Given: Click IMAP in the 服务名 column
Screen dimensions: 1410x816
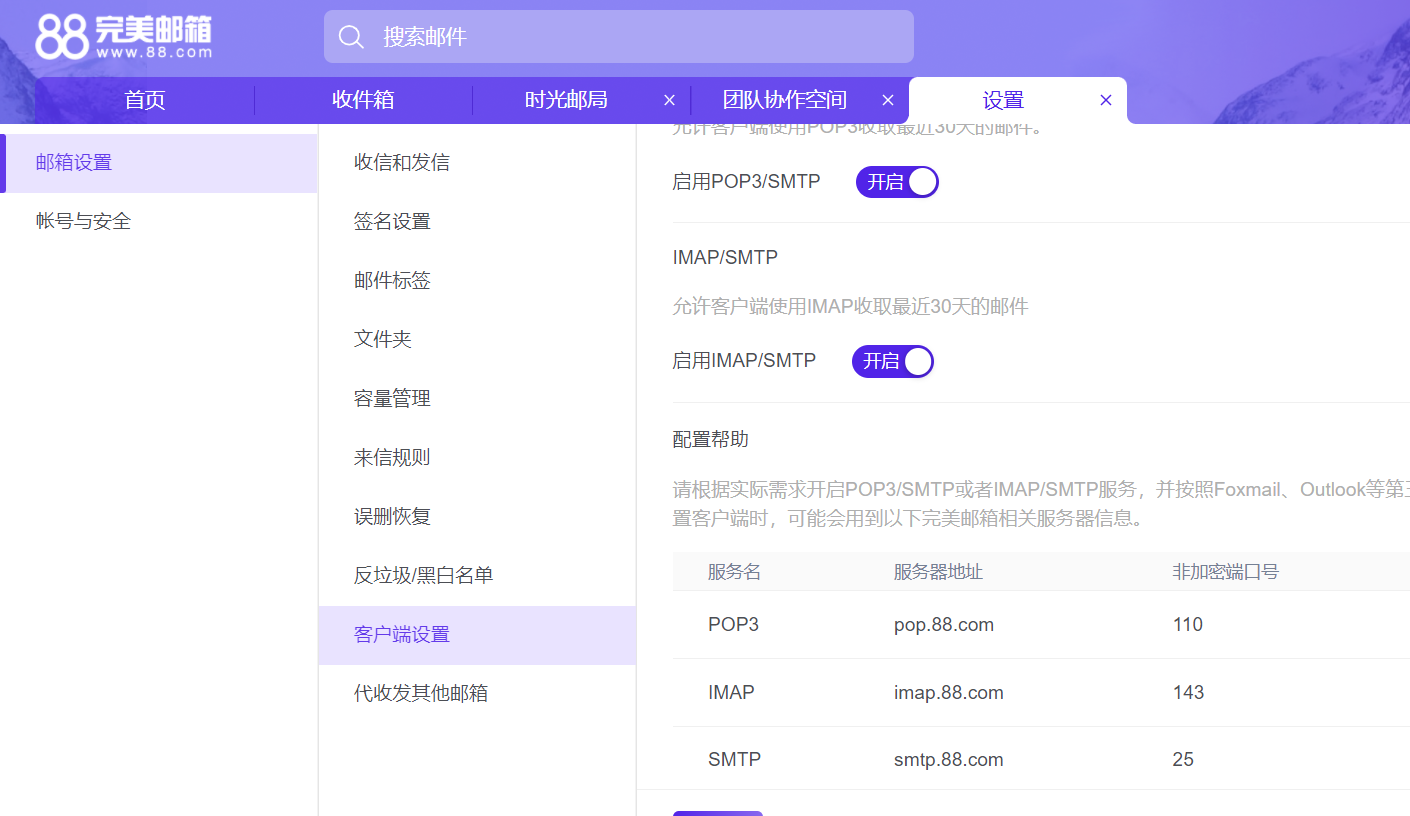Looking at the screenshot, I should 731,693.
